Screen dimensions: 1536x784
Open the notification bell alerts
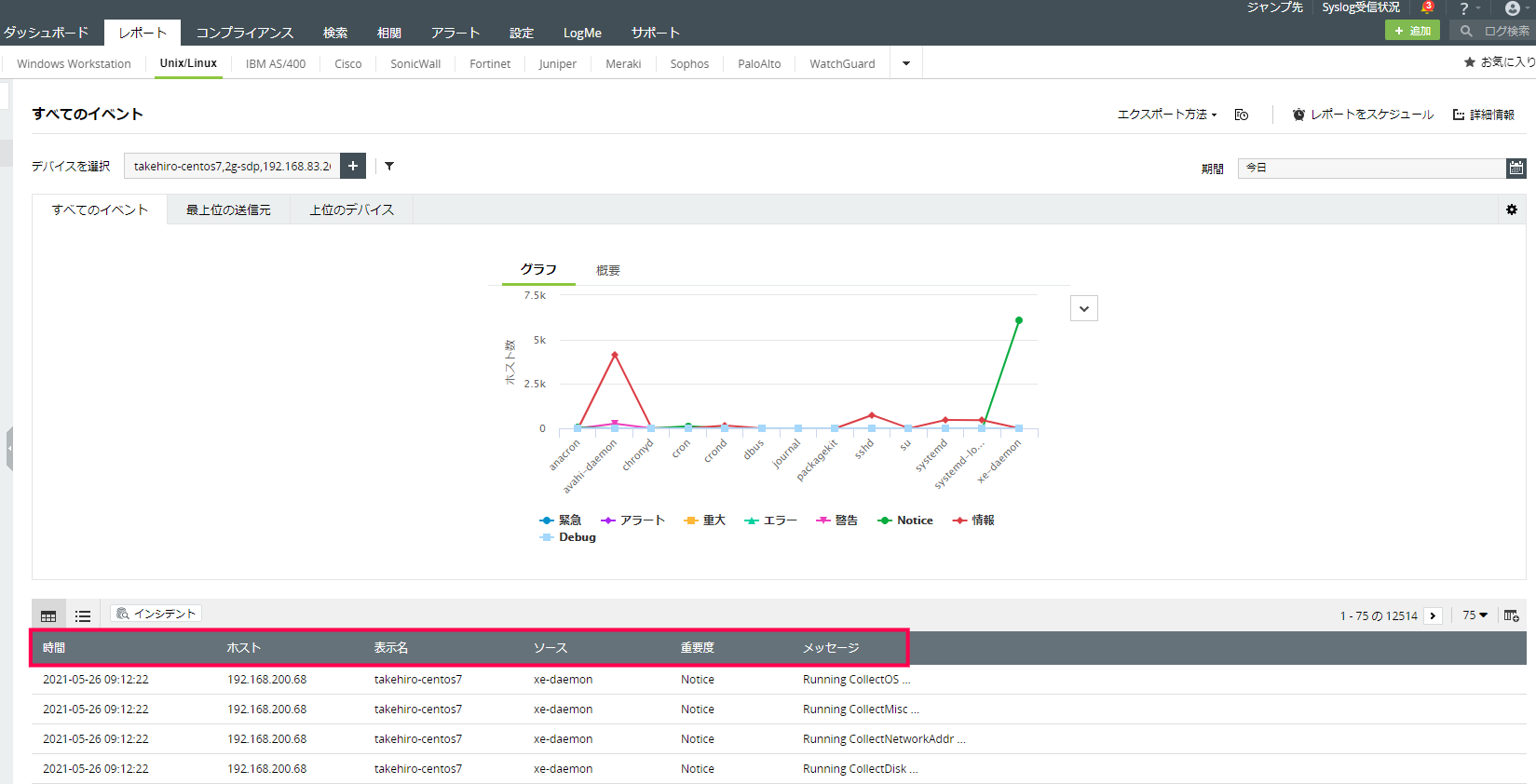click(1426, 8)
